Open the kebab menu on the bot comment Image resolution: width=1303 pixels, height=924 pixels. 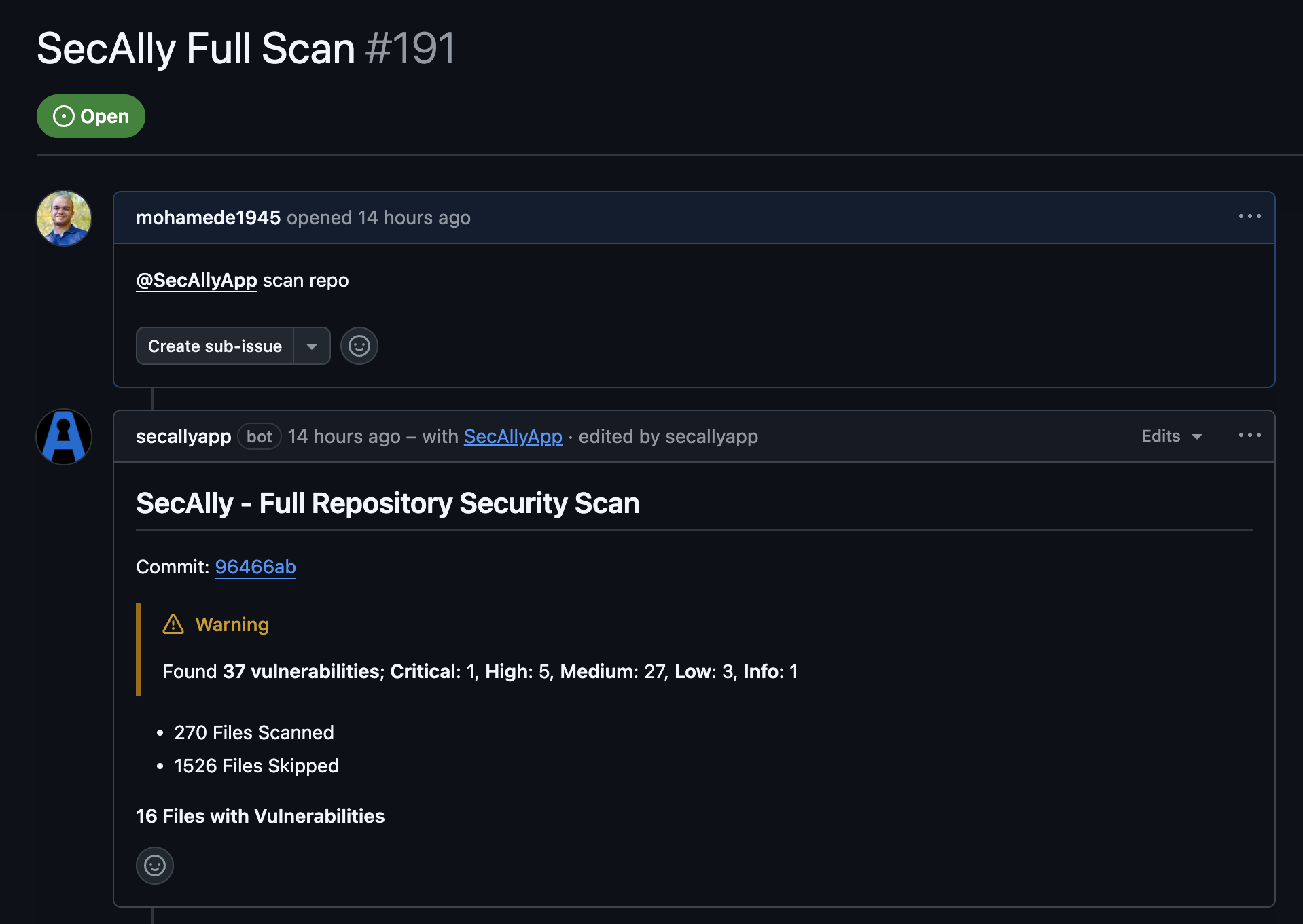[1250, 435]
